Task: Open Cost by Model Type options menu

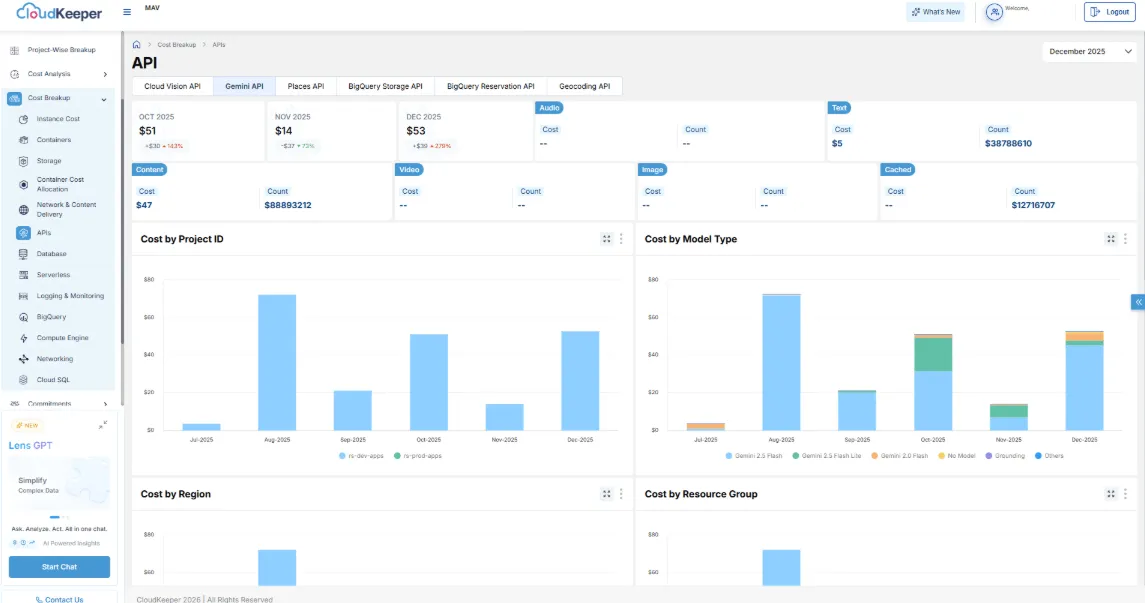Action: (1125, 239)
